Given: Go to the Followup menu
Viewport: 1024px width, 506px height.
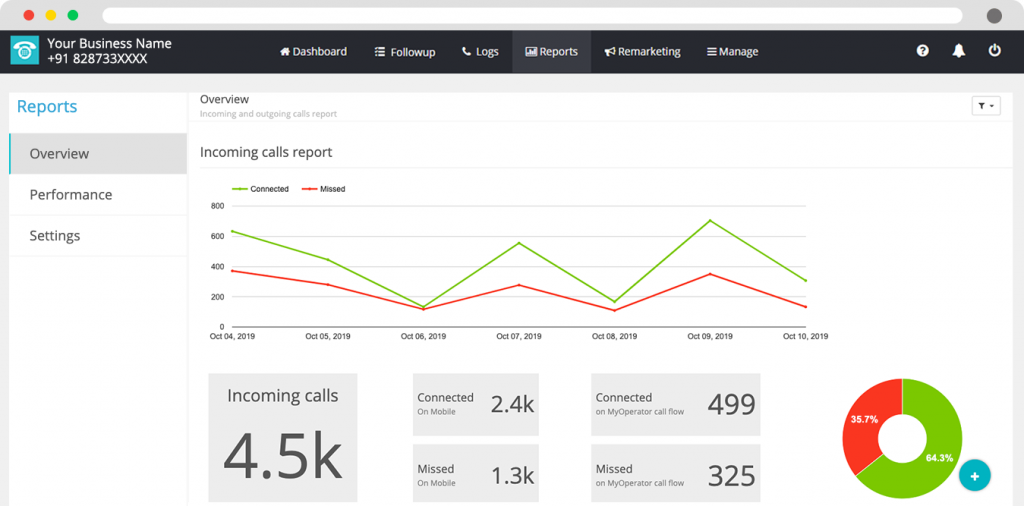Looking at the screenshot, I should pyautogui.click(x=405, y=52).
